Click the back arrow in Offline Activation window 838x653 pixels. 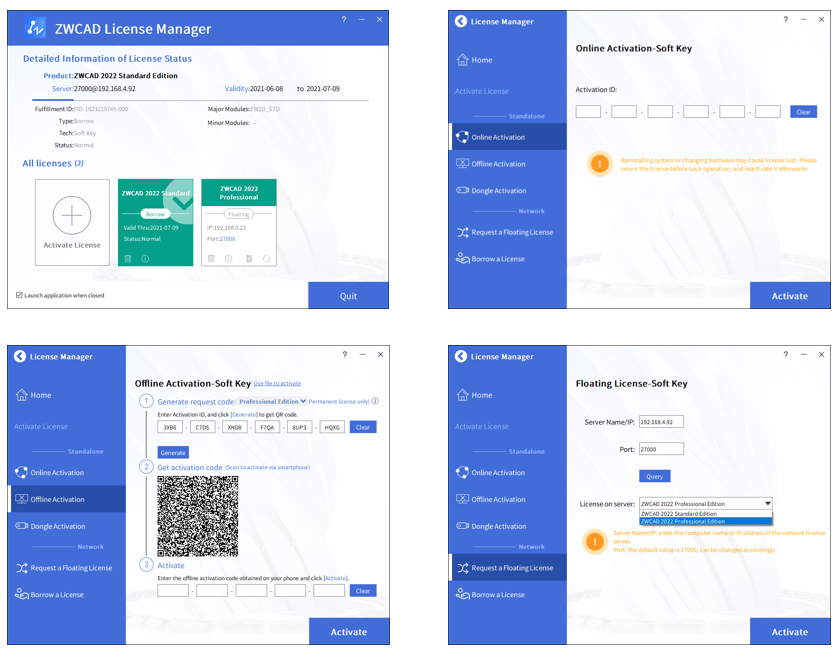(20, 356)
